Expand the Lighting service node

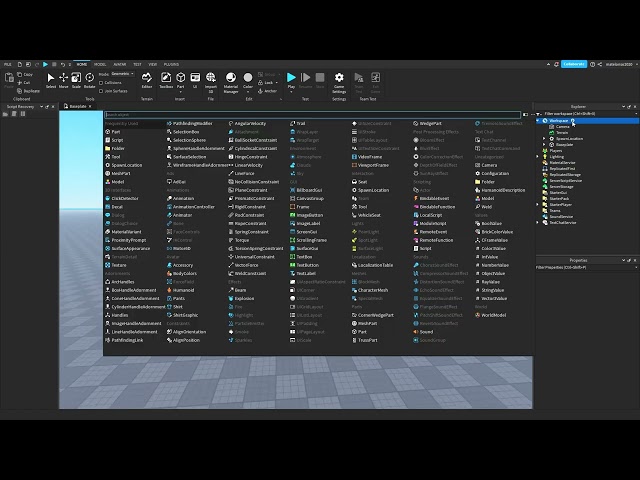[538, 156]
